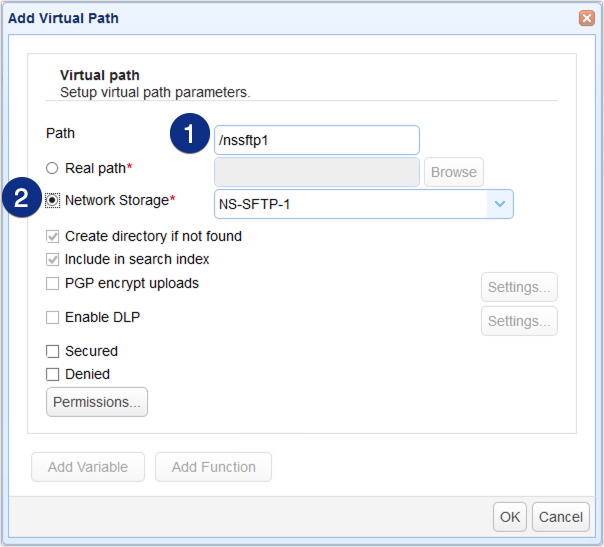Click the NS-SFTP-1 combo box field

pos(350,204)
